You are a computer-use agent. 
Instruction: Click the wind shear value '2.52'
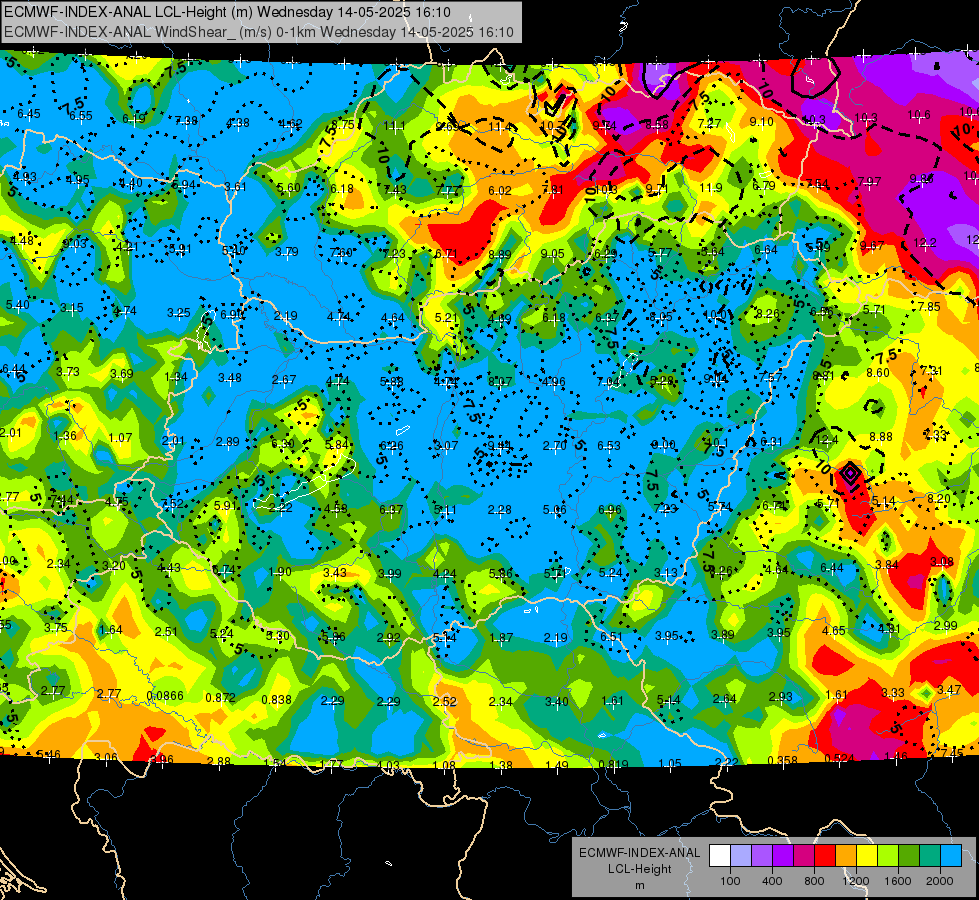(445, 701)
